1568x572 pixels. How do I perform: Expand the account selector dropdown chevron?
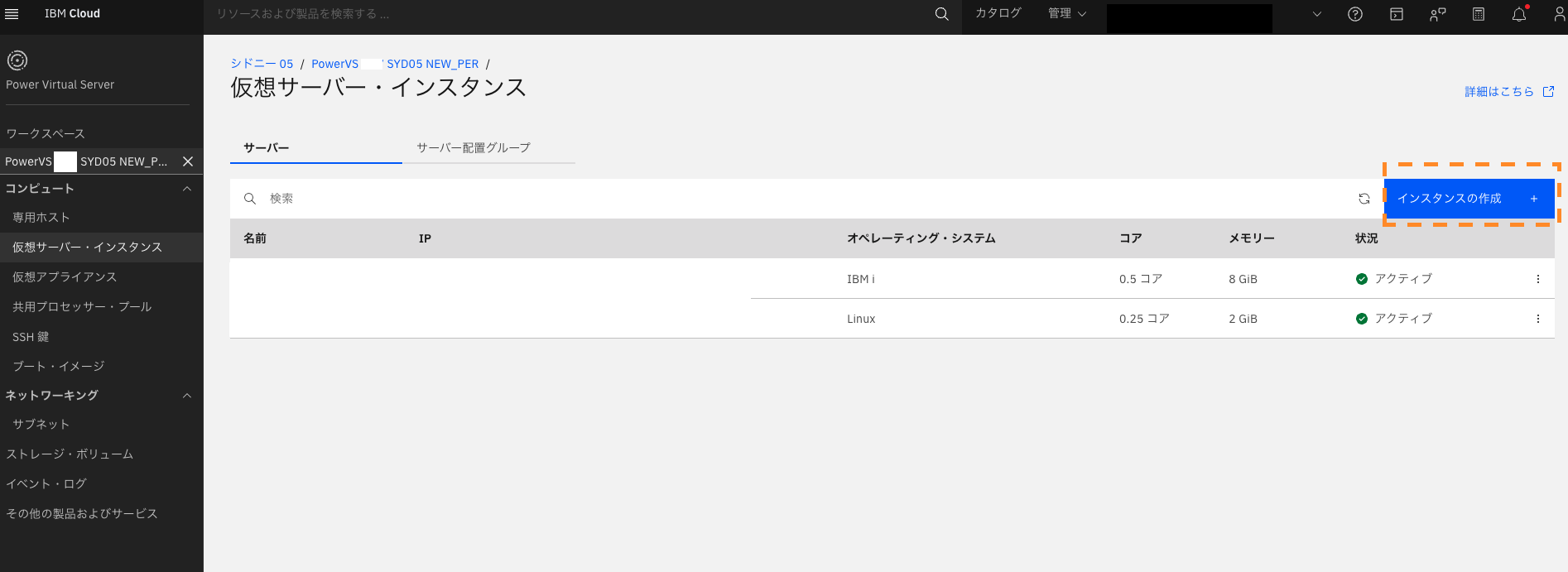pos(1317,14)
